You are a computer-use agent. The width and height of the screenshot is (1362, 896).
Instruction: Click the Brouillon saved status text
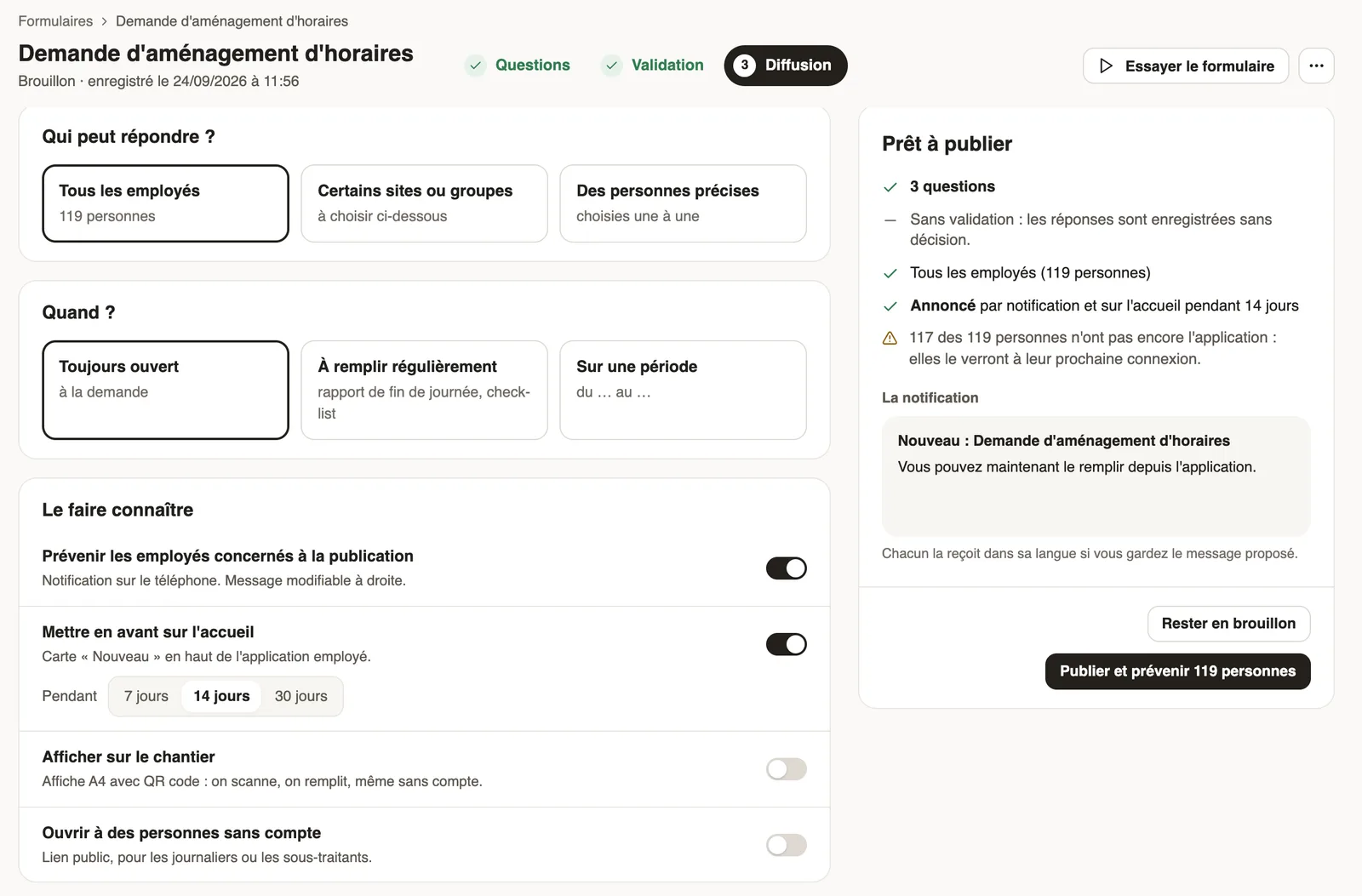158,82
